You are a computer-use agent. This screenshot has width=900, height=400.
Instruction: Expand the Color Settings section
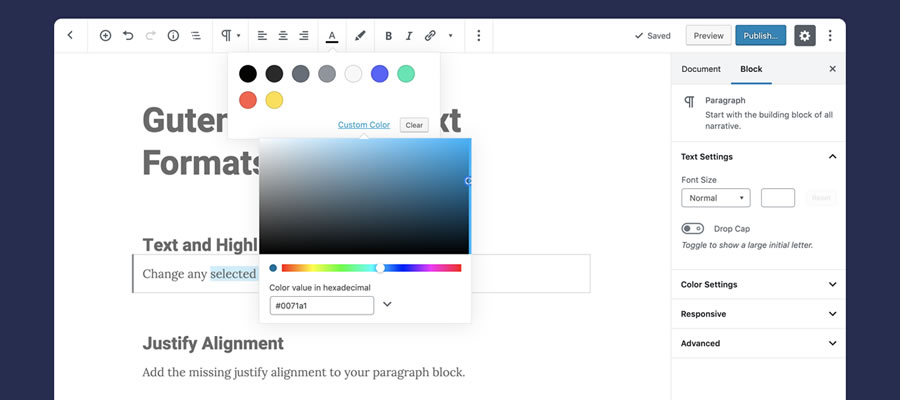click(x=757, y=285)
